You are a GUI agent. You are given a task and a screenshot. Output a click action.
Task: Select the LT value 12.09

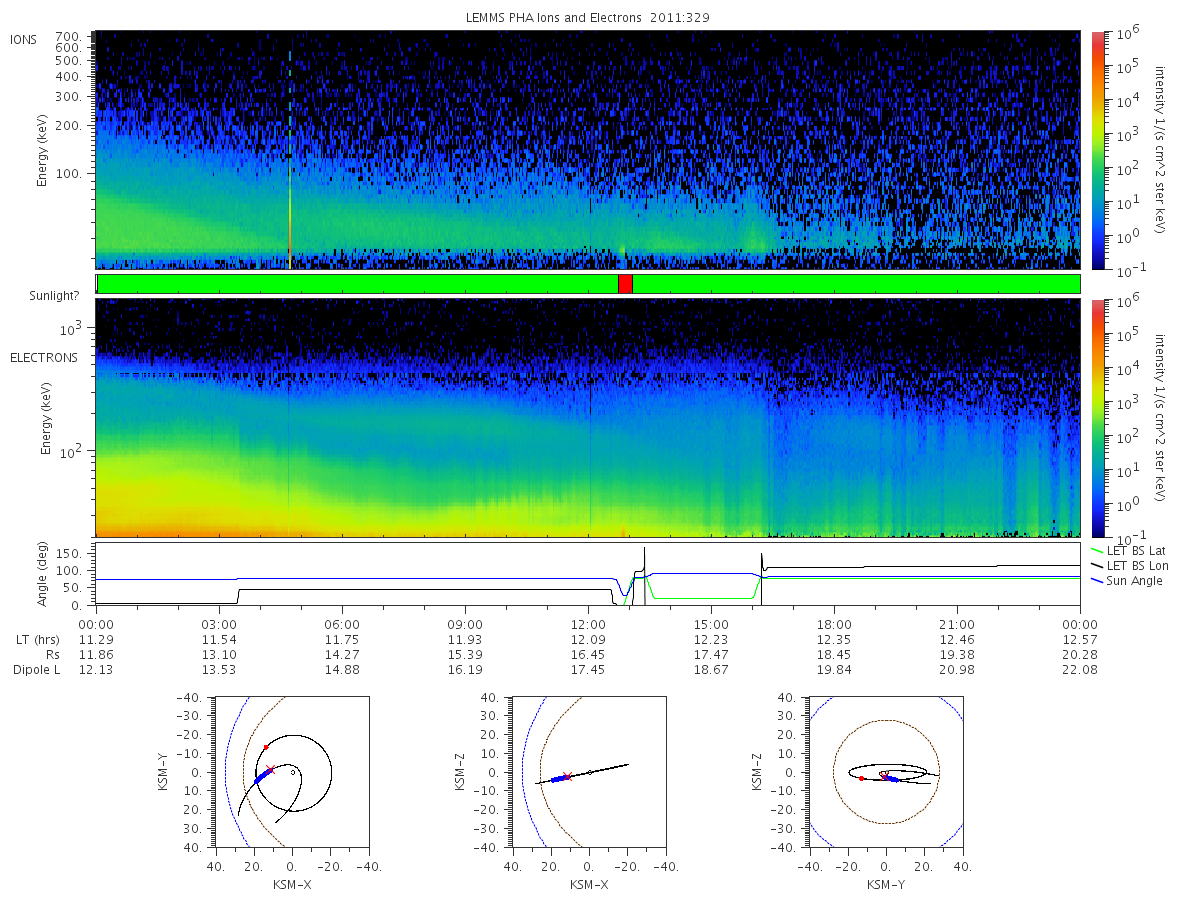[x=588, y=638]
